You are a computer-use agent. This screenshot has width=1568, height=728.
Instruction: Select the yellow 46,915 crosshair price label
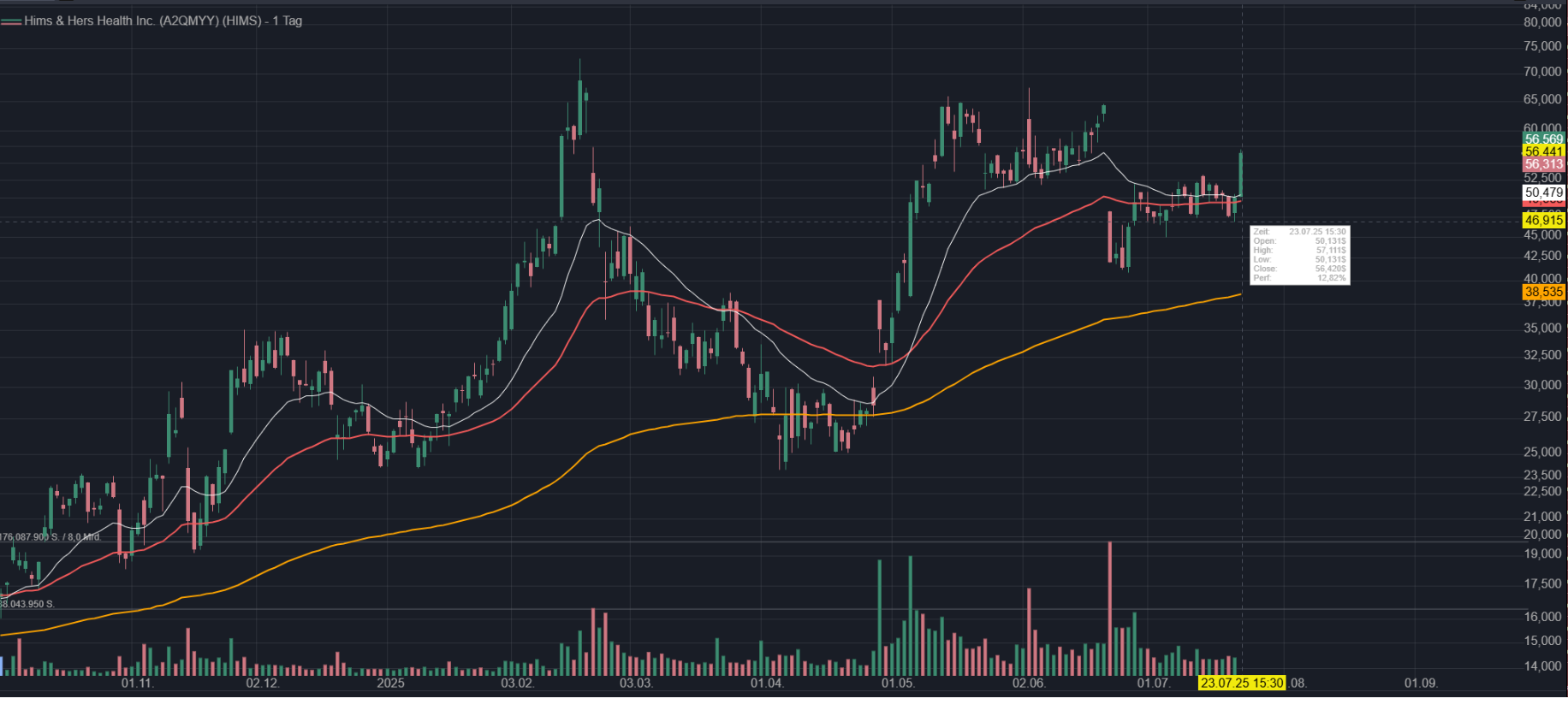[1543, 220]
